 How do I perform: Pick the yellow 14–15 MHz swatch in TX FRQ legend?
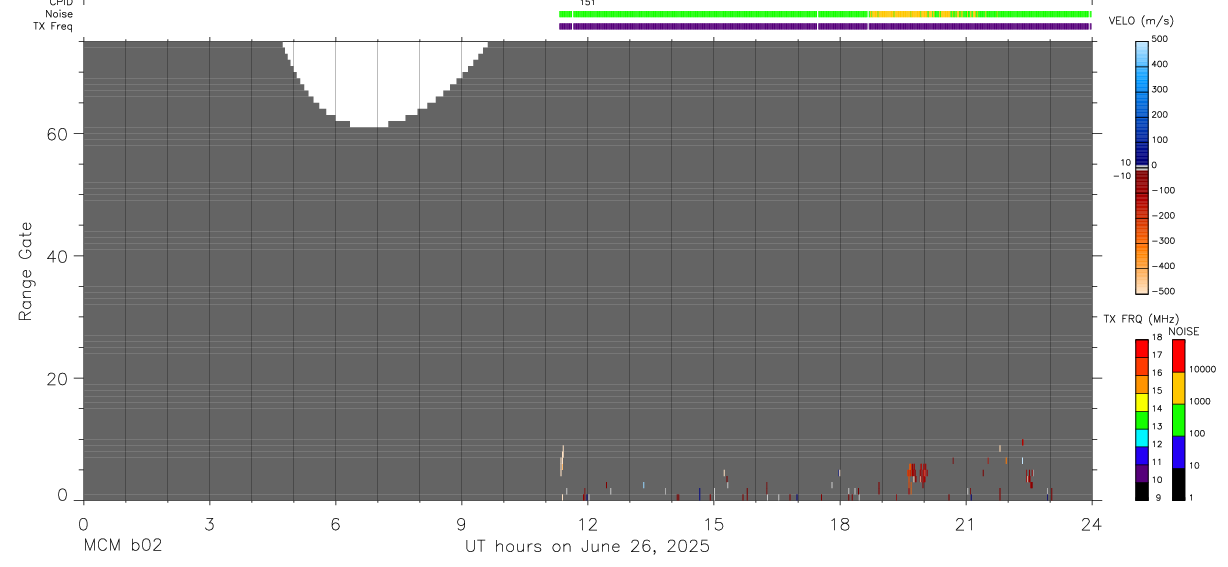click(1141, 402)
